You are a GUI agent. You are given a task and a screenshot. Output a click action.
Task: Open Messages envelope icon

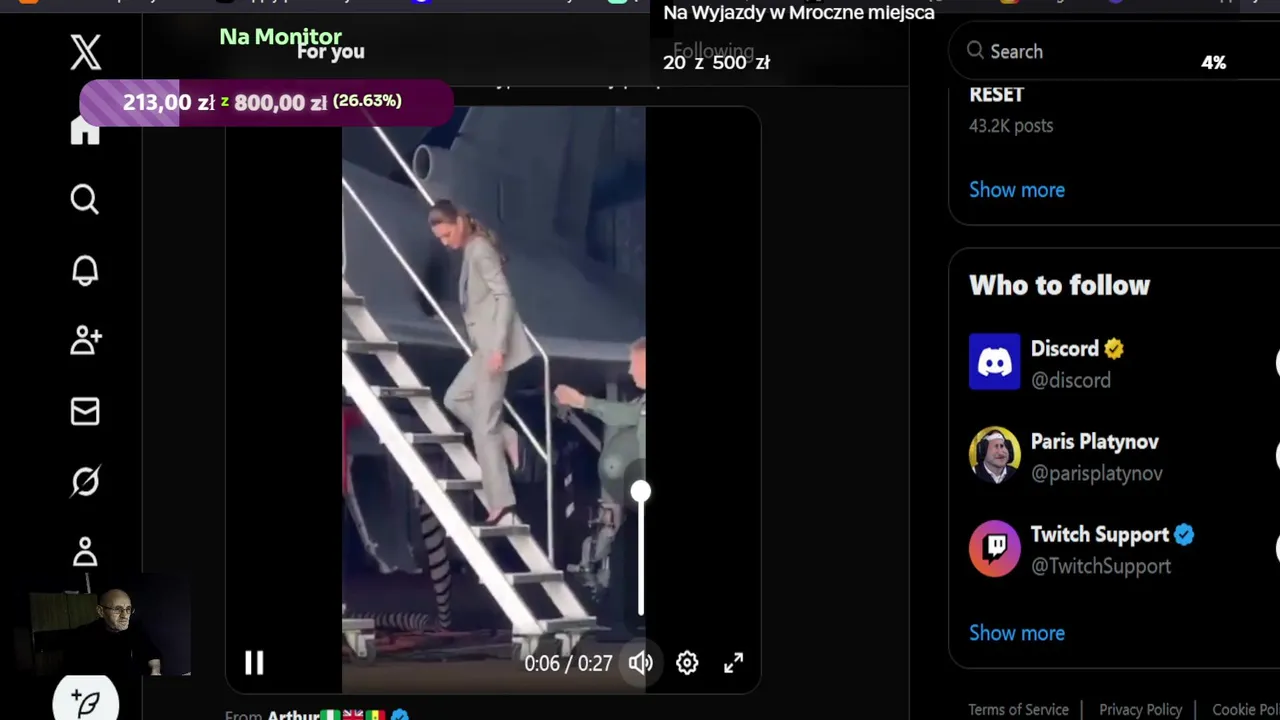(85, 411)
